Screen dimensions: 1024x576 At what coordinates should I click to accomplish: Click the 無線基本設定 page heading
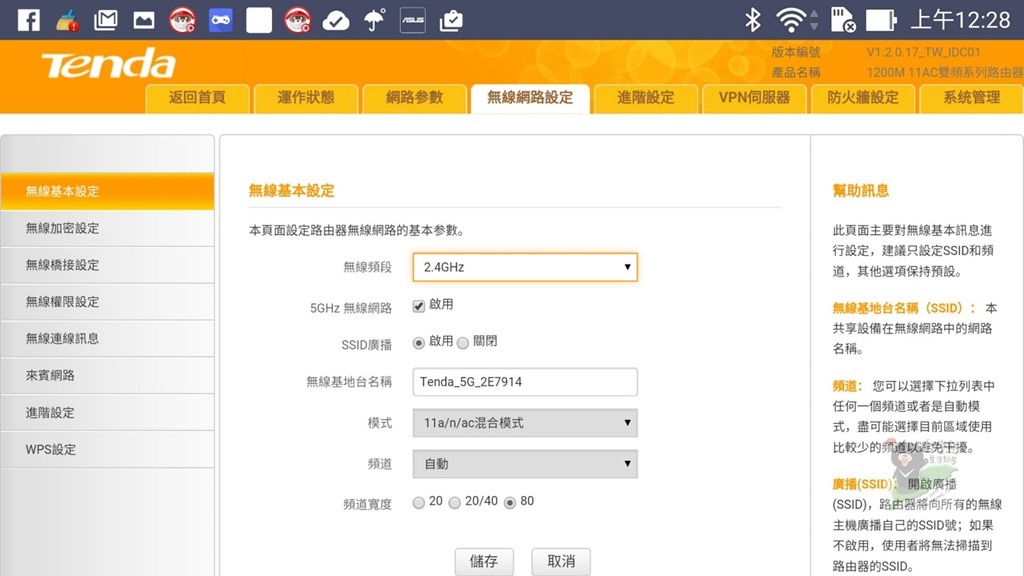coord(291,191)
